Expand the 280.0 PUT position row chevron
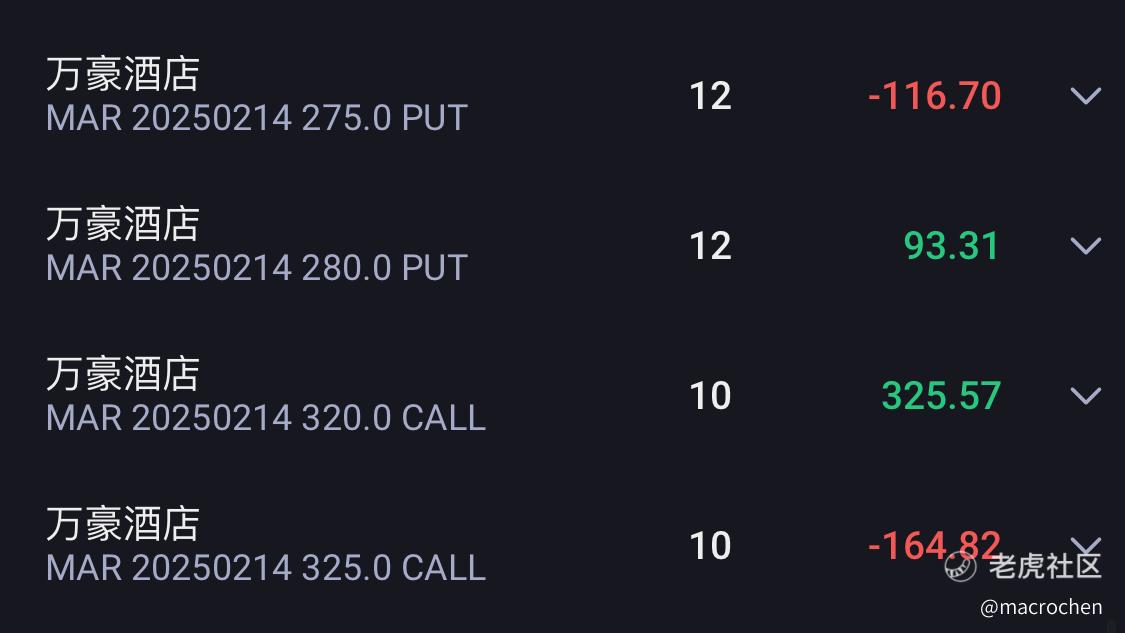 [1086, 245]
